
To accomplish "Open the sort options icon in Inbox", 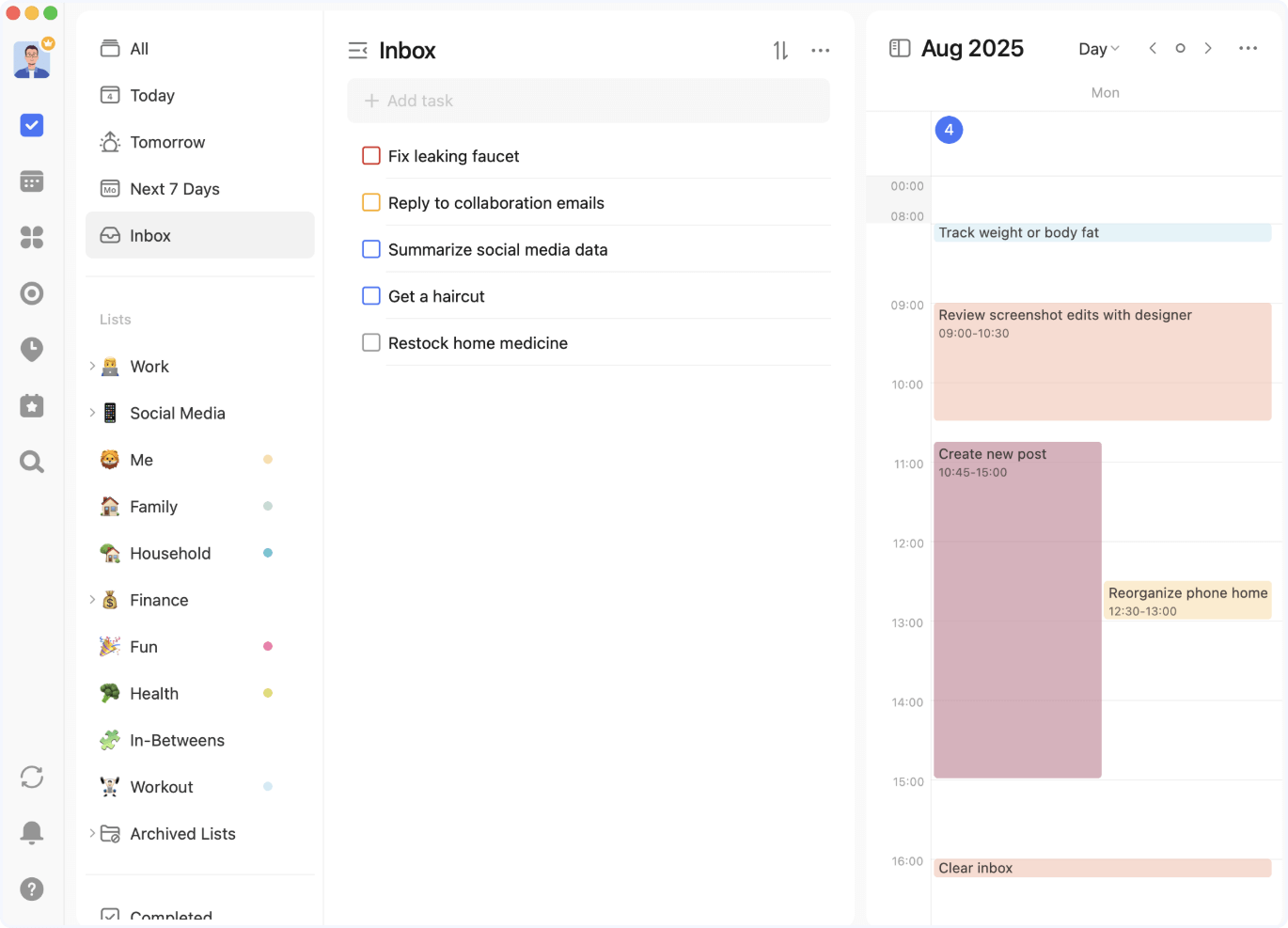I will 779,50.
